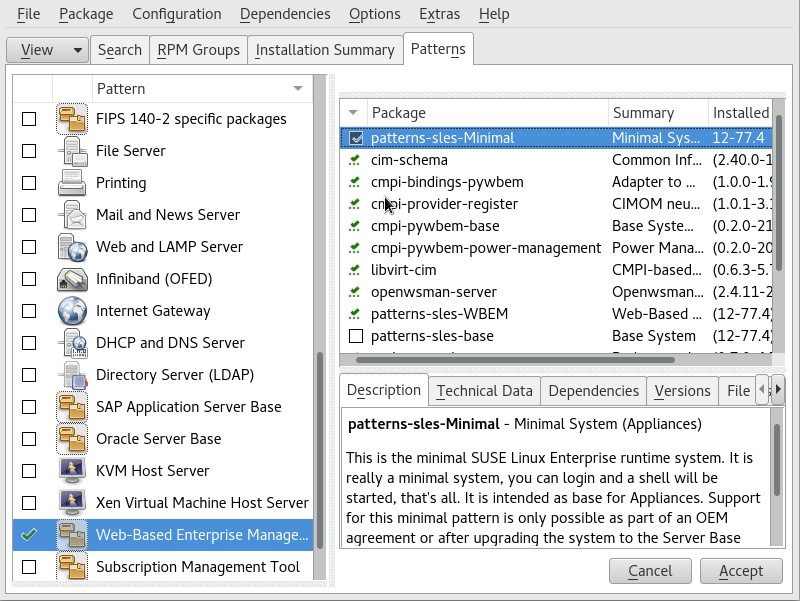Click the Infiniband (OFED) pattern icon
The image size is (800, 601).
(x=72, y=279)
